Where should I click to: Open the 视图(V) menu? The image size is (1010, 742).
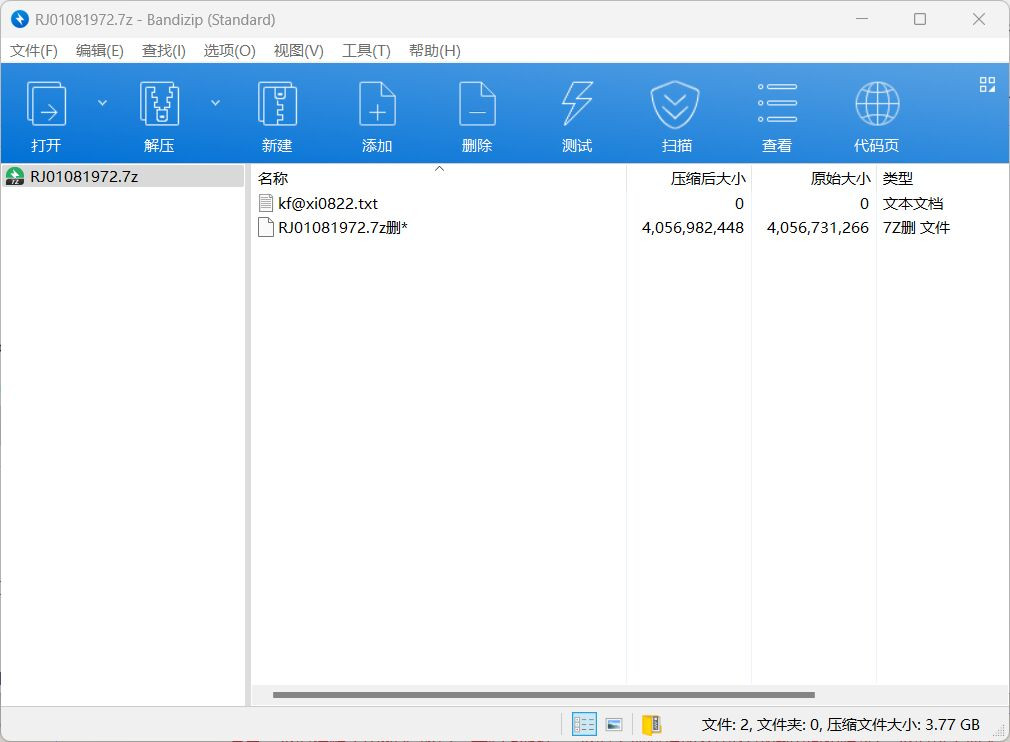point(298,51)
